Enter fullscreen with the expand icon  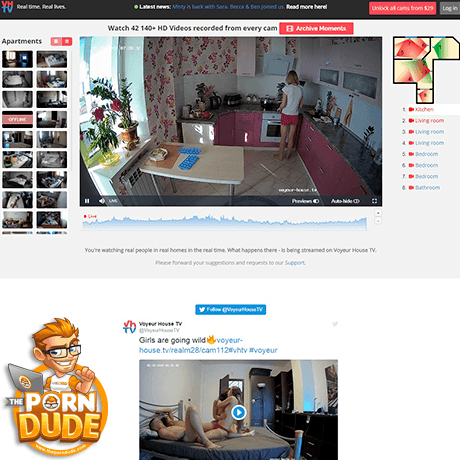[x=374, y=201]
